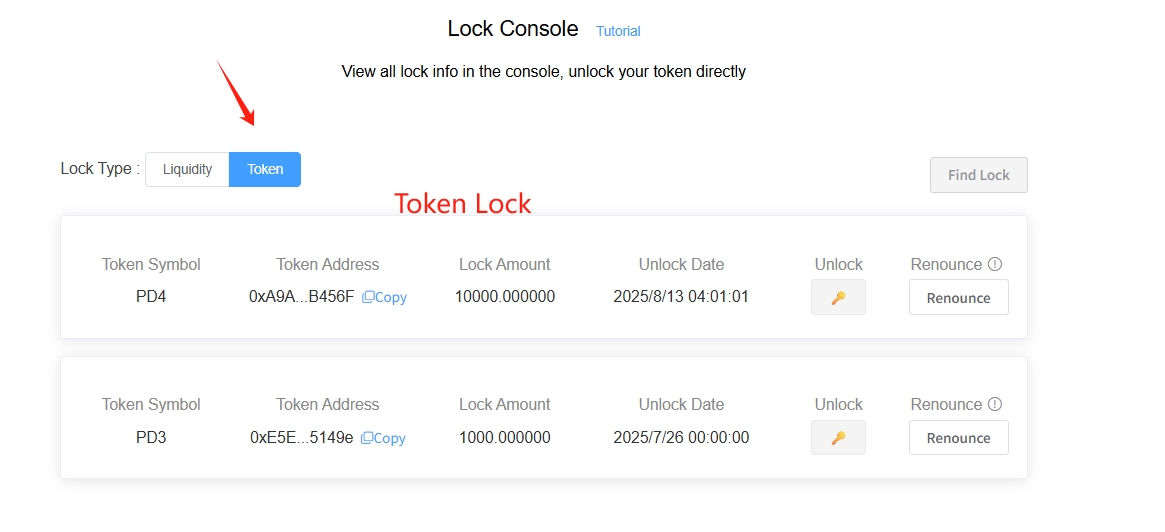Copy the PD4 token address text link

(391, 297)
